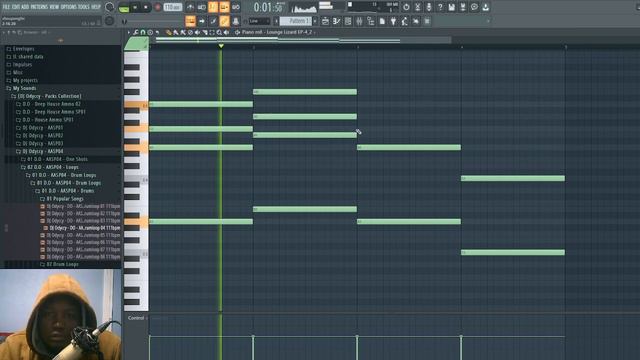Click the speech bubble icon in top toolbar
640x360 pixels.
[474, 7]
